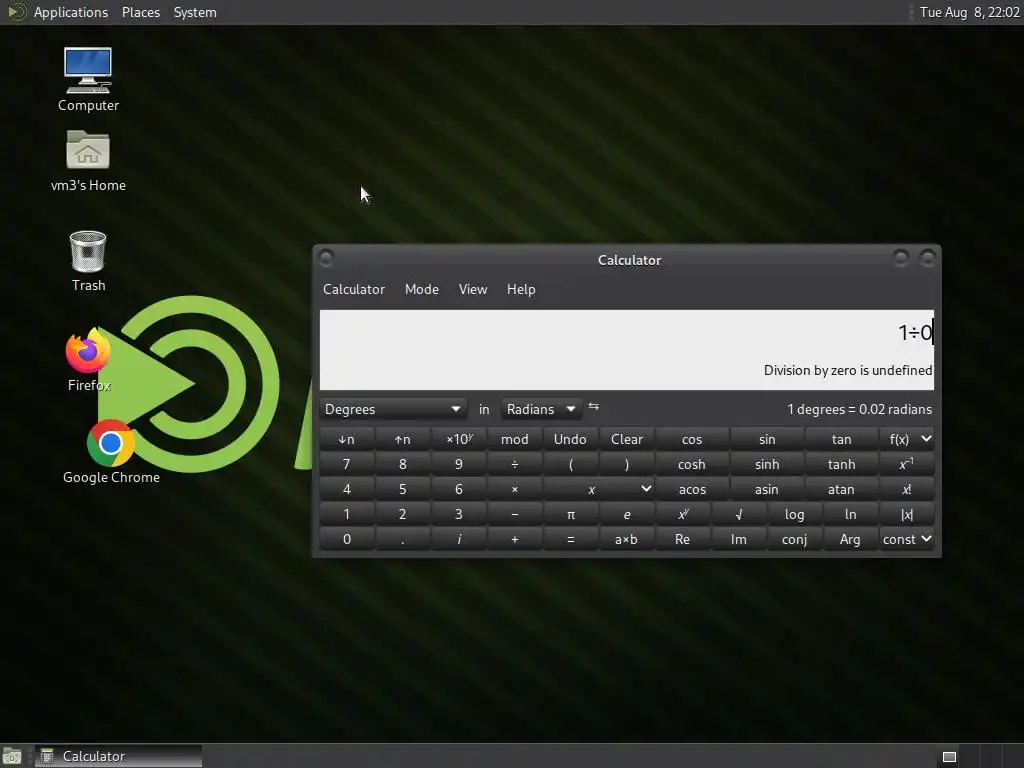Viewport: 1024px width, 768px height.
Task: Click the close parenthesis key
Action: 627,464
